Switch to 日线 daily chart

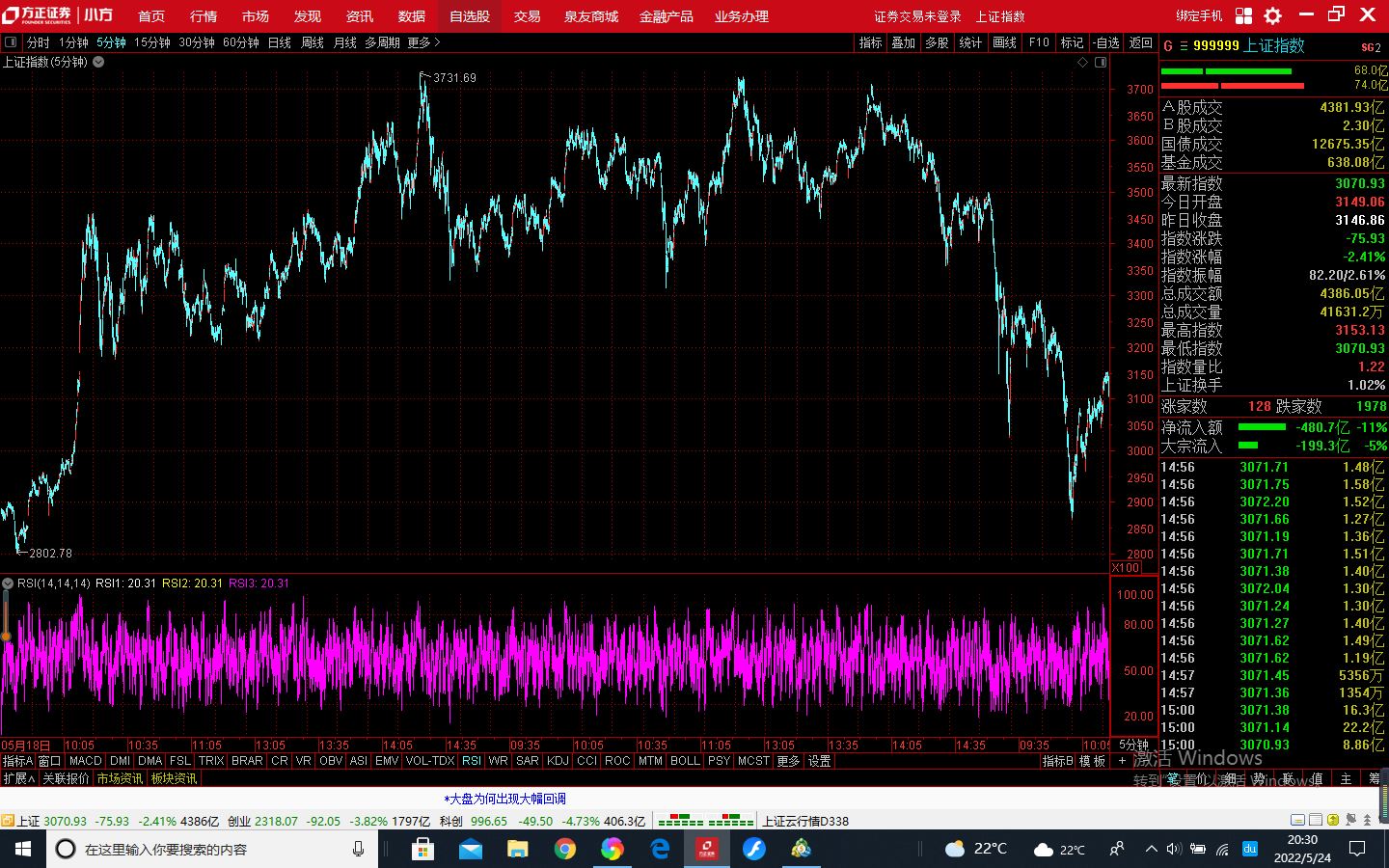click(x=280, y=42)
